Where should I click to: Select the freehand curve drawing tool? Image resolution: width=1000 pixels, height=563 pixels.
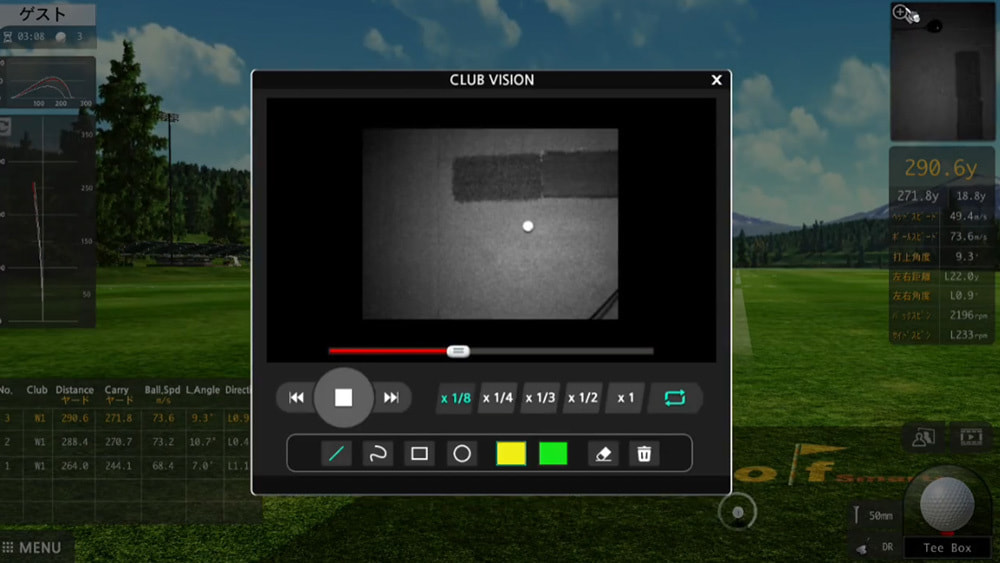tap(378, 454)
